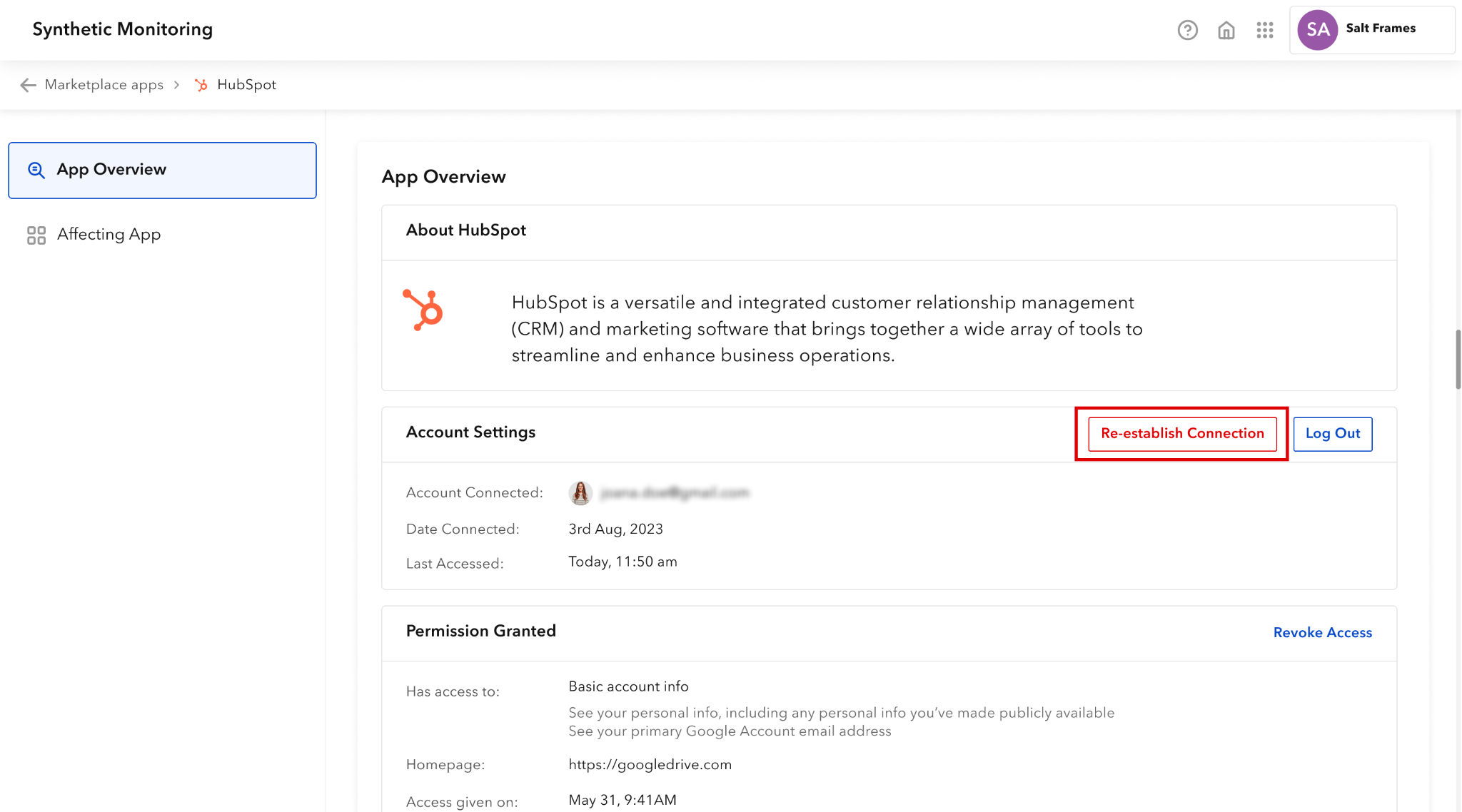This screenshot has width=1462, height=812.
Task: Click the large HubSpot logo
Action: point(423,310)
